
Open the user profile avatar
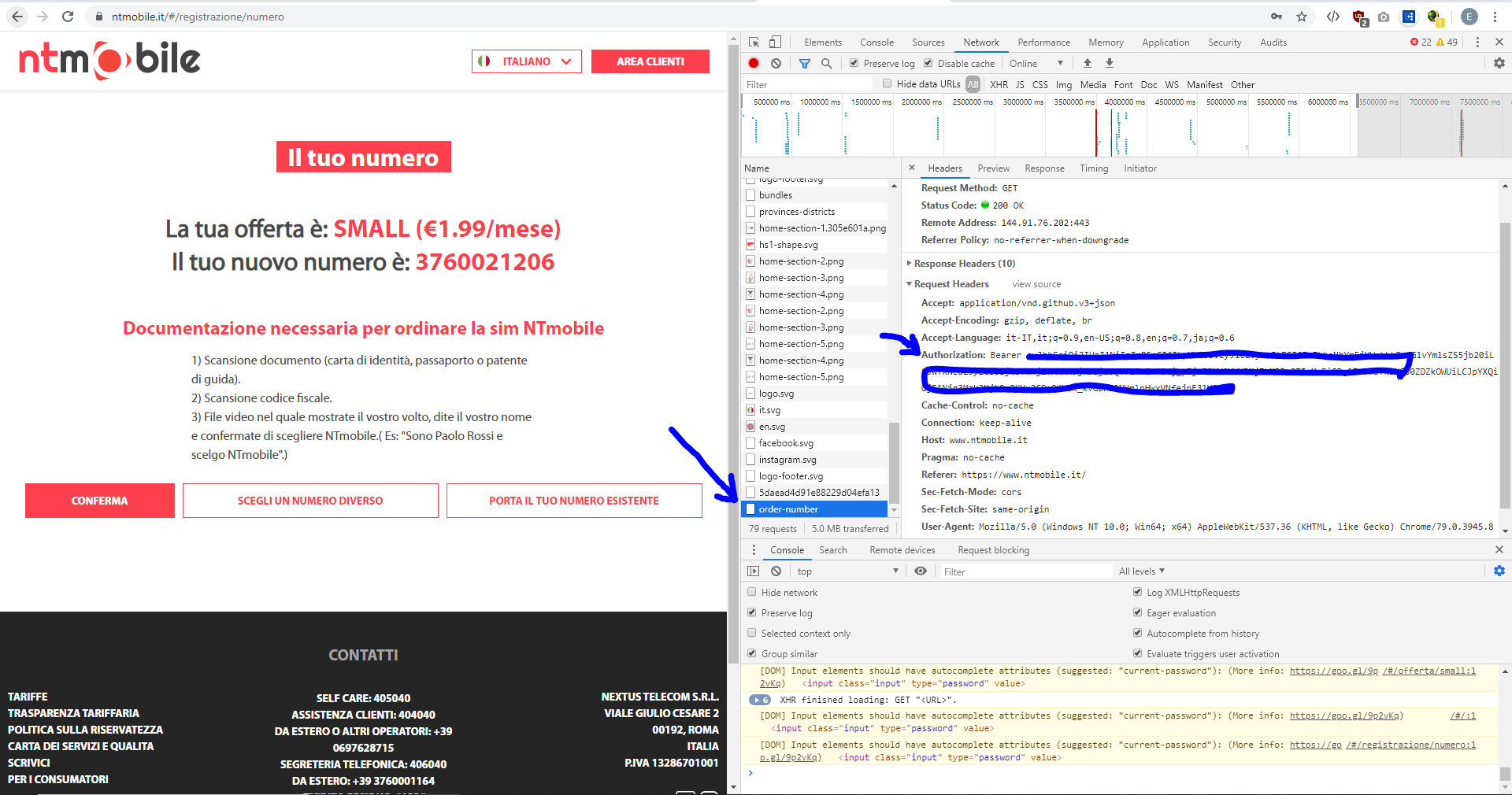pyautogui.click(x=1469, y=17)
